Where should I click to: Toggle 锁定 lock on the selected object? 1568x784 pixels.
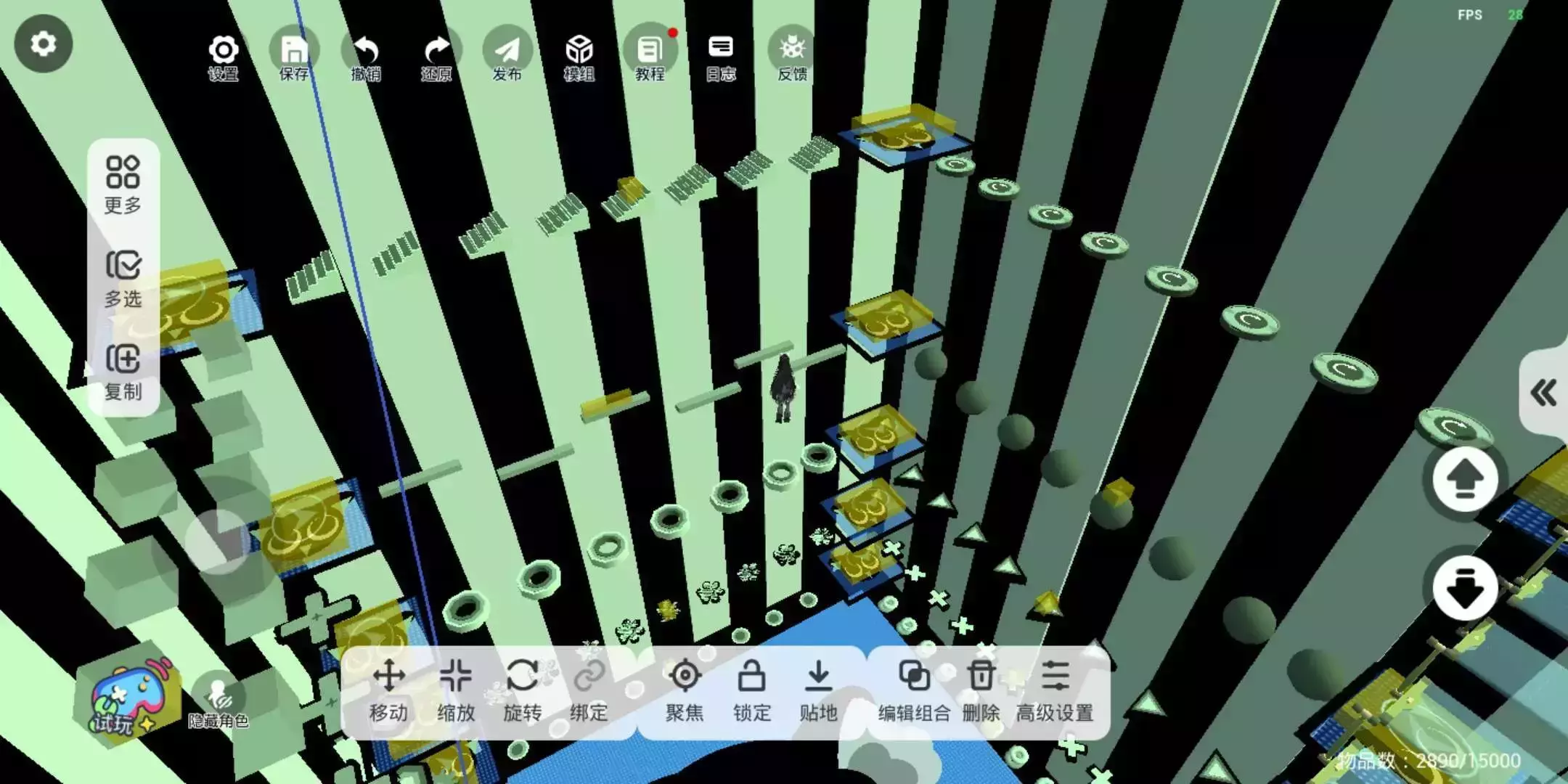click(751, 690)
